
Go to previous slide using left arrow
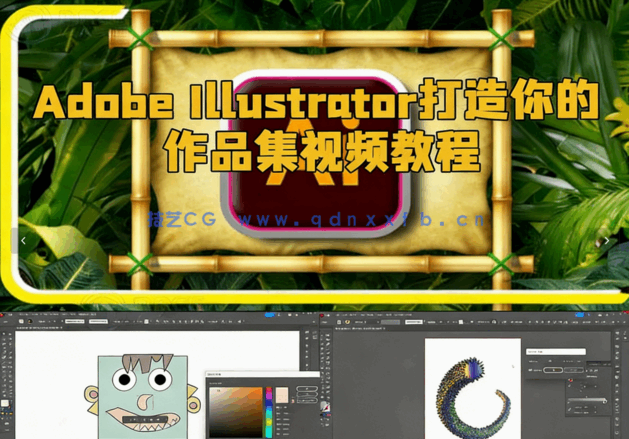(x=23, y=240)
